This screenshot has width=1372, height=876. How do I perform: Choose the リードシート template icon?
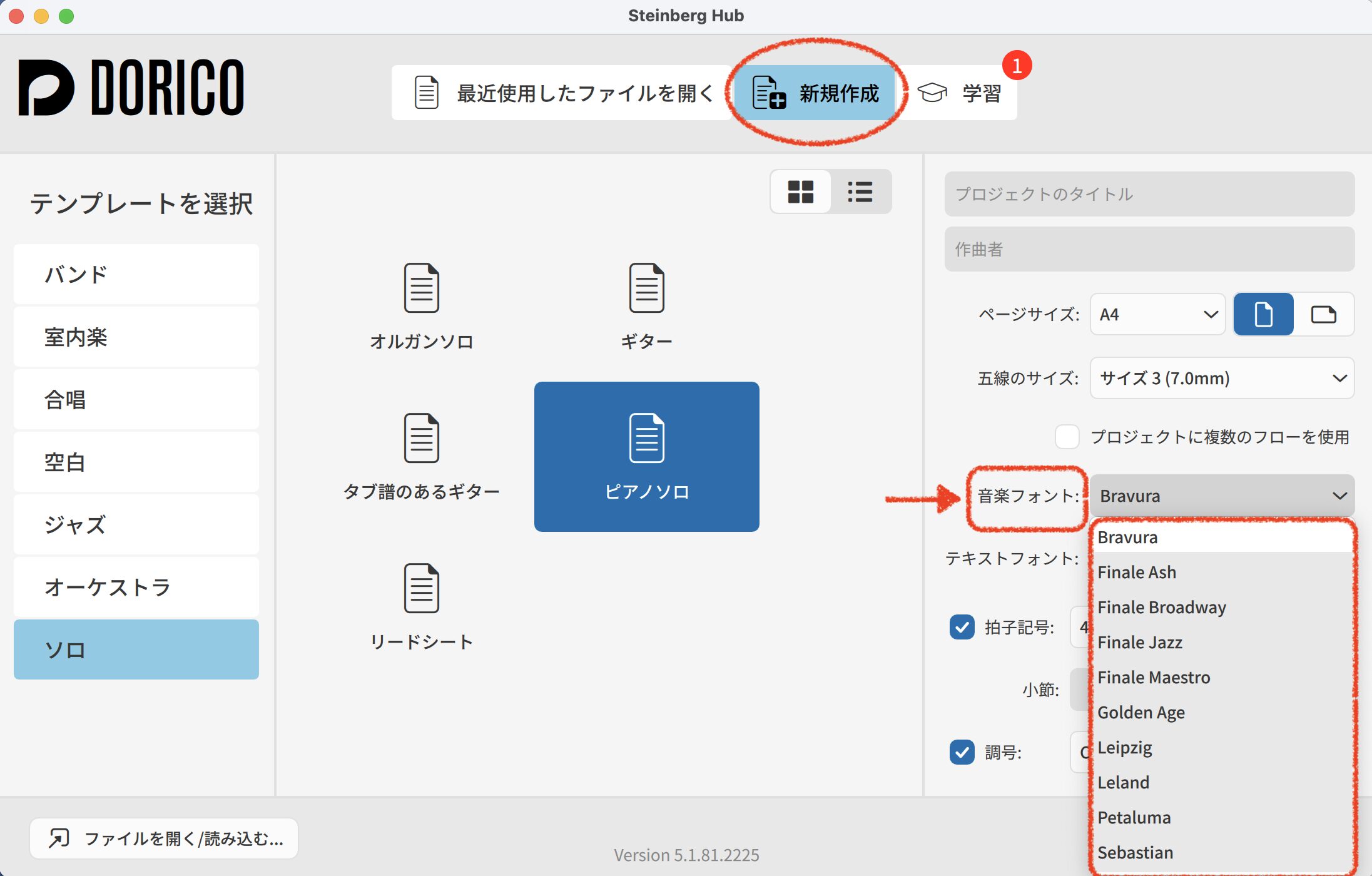pyautogui.click(x=421, y=588)
